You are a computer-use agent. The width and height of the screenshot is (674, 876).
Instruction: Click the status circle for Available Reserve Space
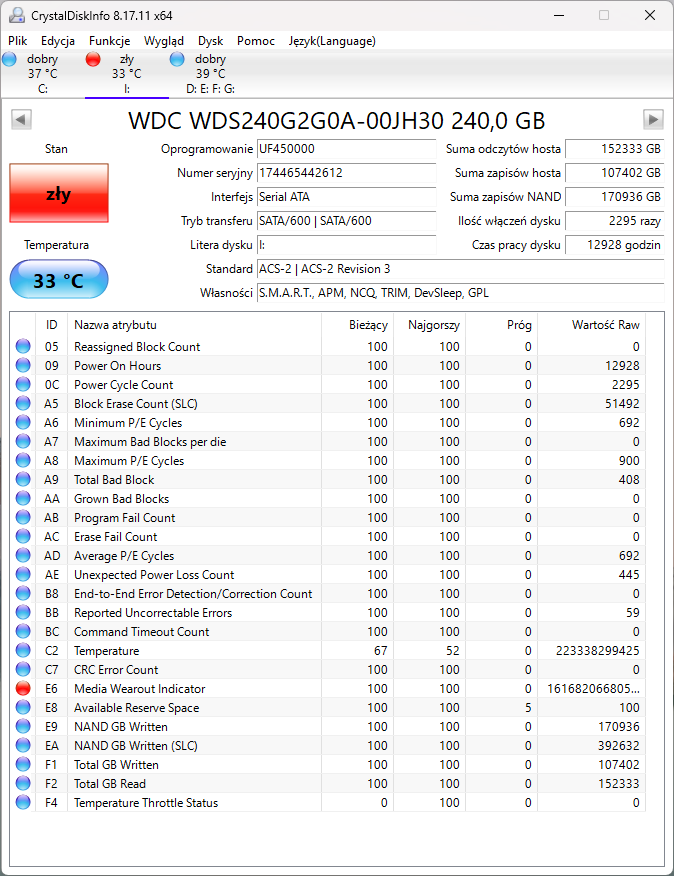point(23,707)
